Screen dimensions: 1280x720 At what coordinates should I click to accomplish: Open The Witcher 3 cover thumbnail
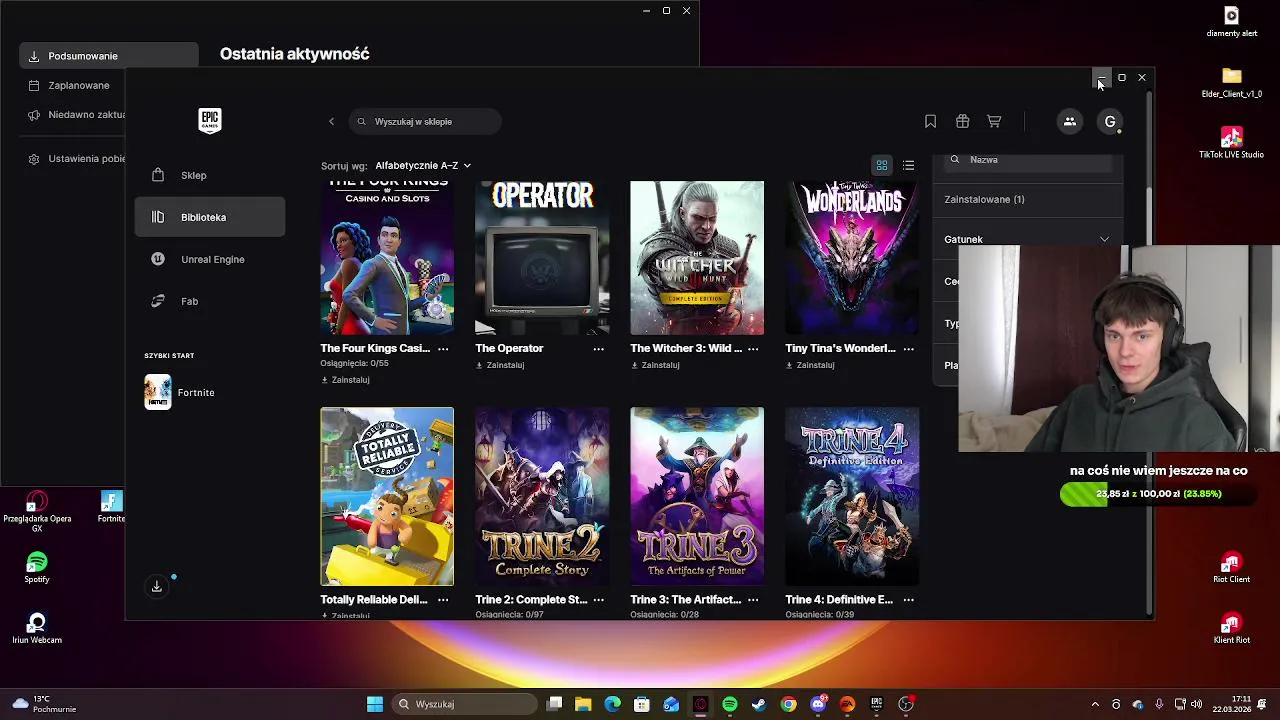tap(697, 258)
